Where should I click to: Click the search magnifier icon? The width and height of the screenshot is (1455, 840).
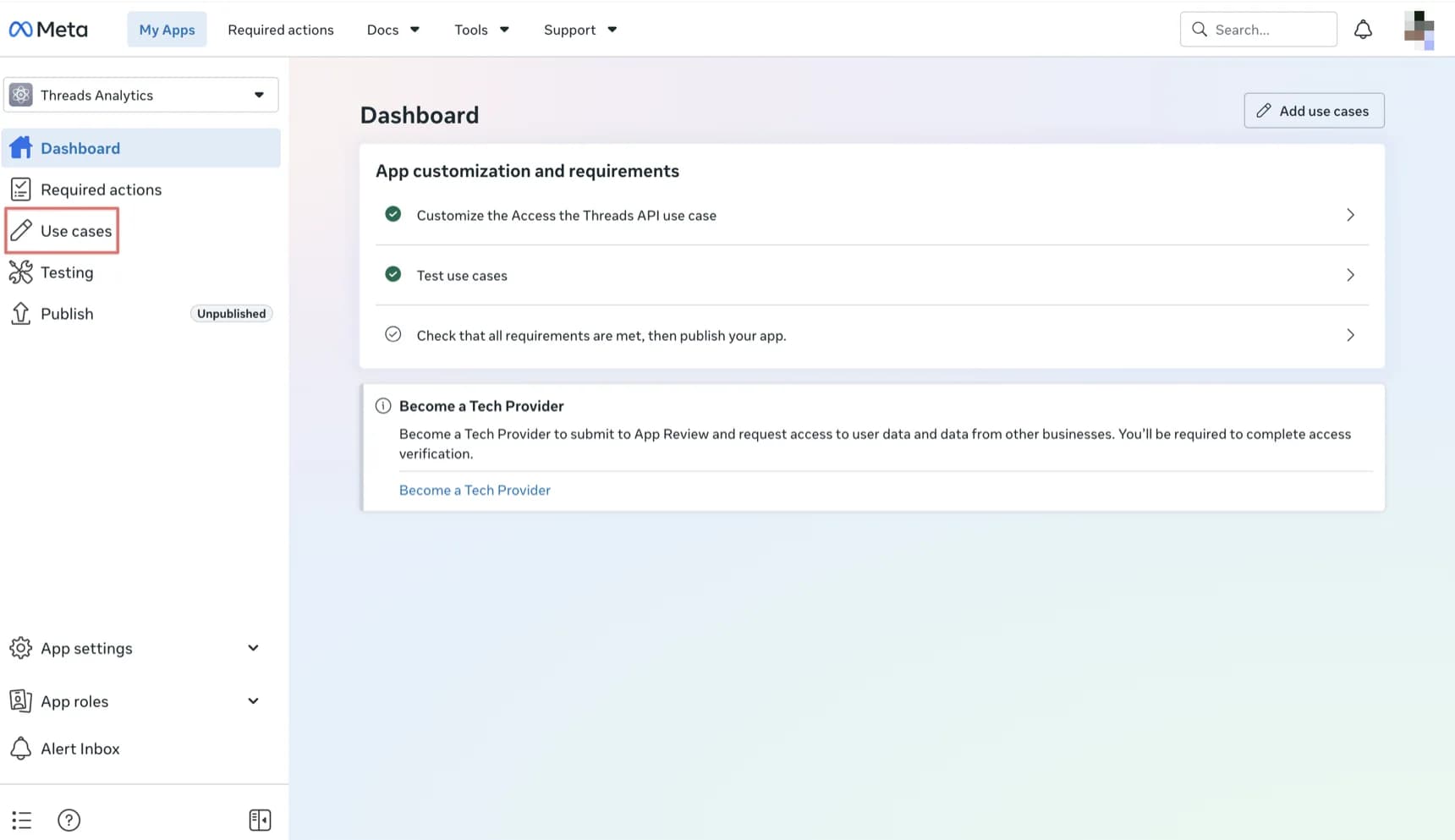(1200, 30)
